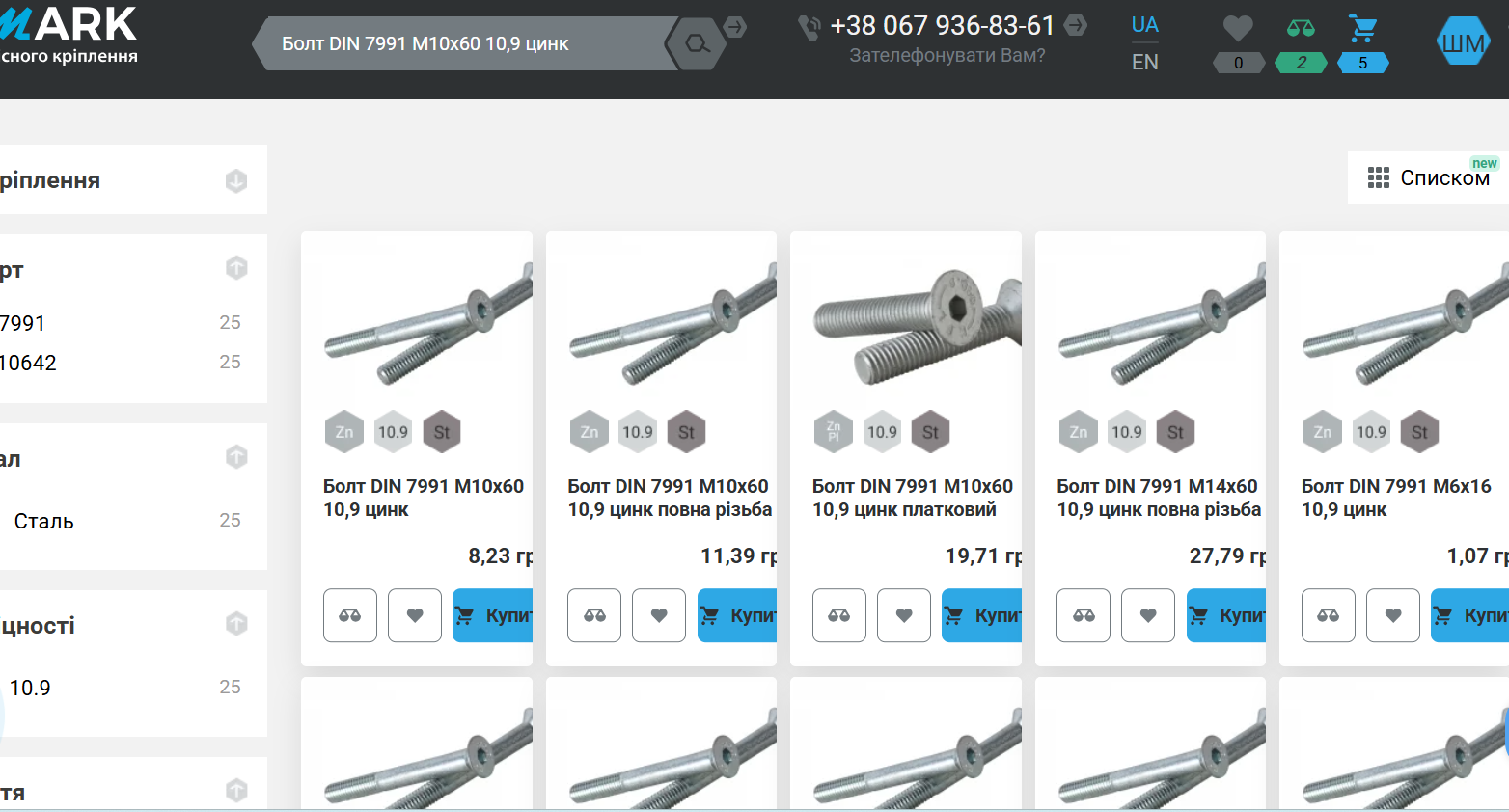
Task: Open the comparison scales icon in header
Action: pos(1301,29)
